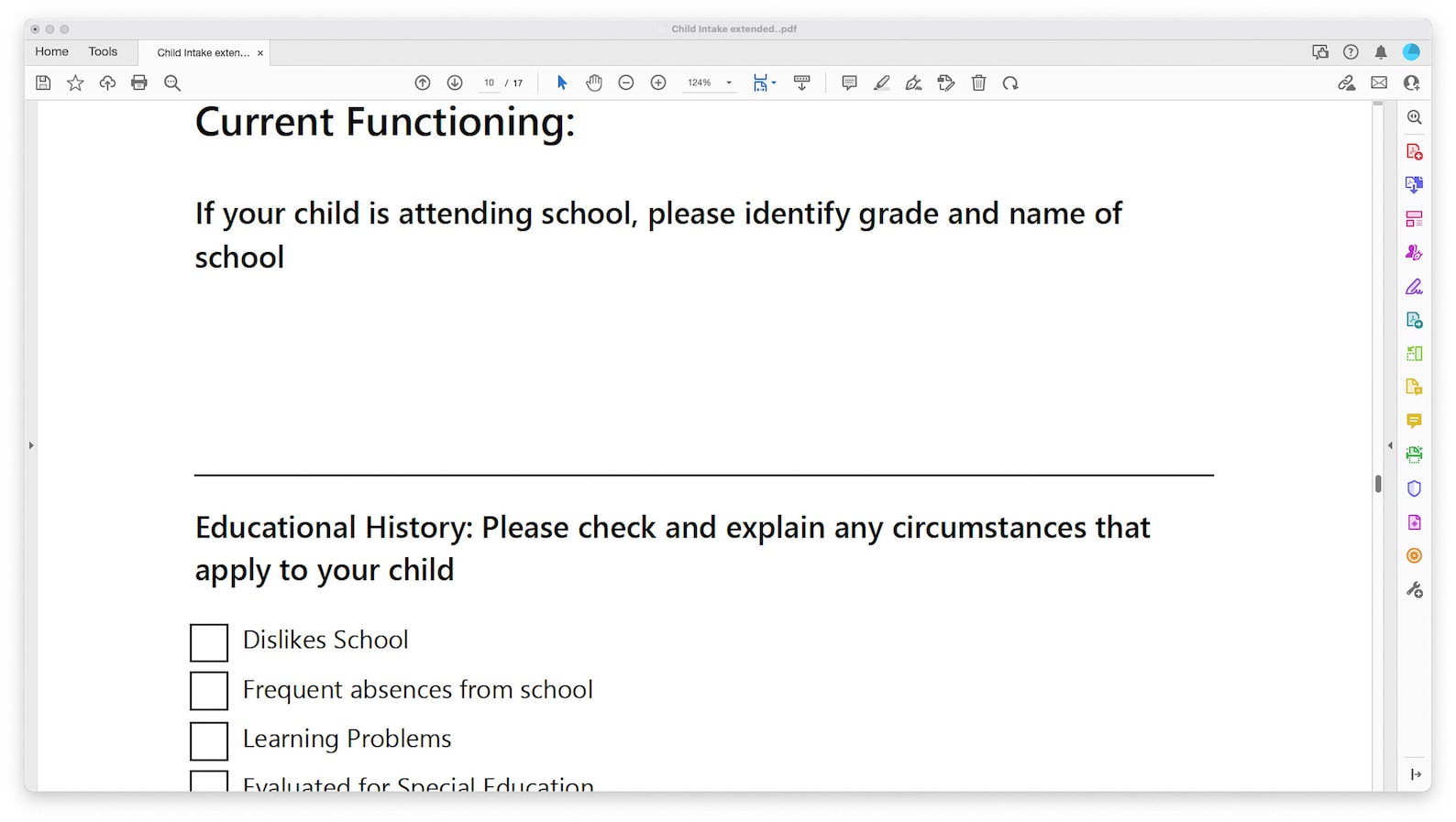Collapse the right tools pane arrow
1456x822 pixels.
(1390, 445)
